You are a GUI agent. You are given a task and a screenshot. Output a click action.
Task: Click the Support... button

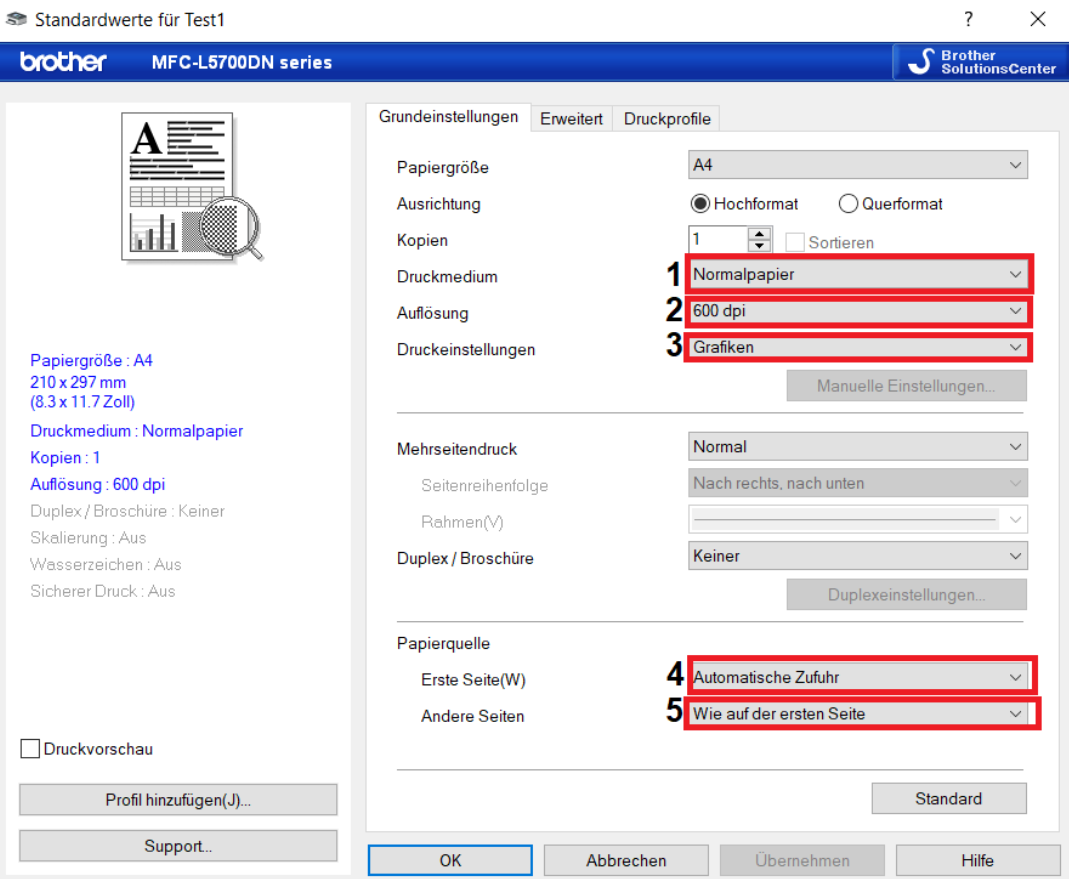[x=178, y=846]
